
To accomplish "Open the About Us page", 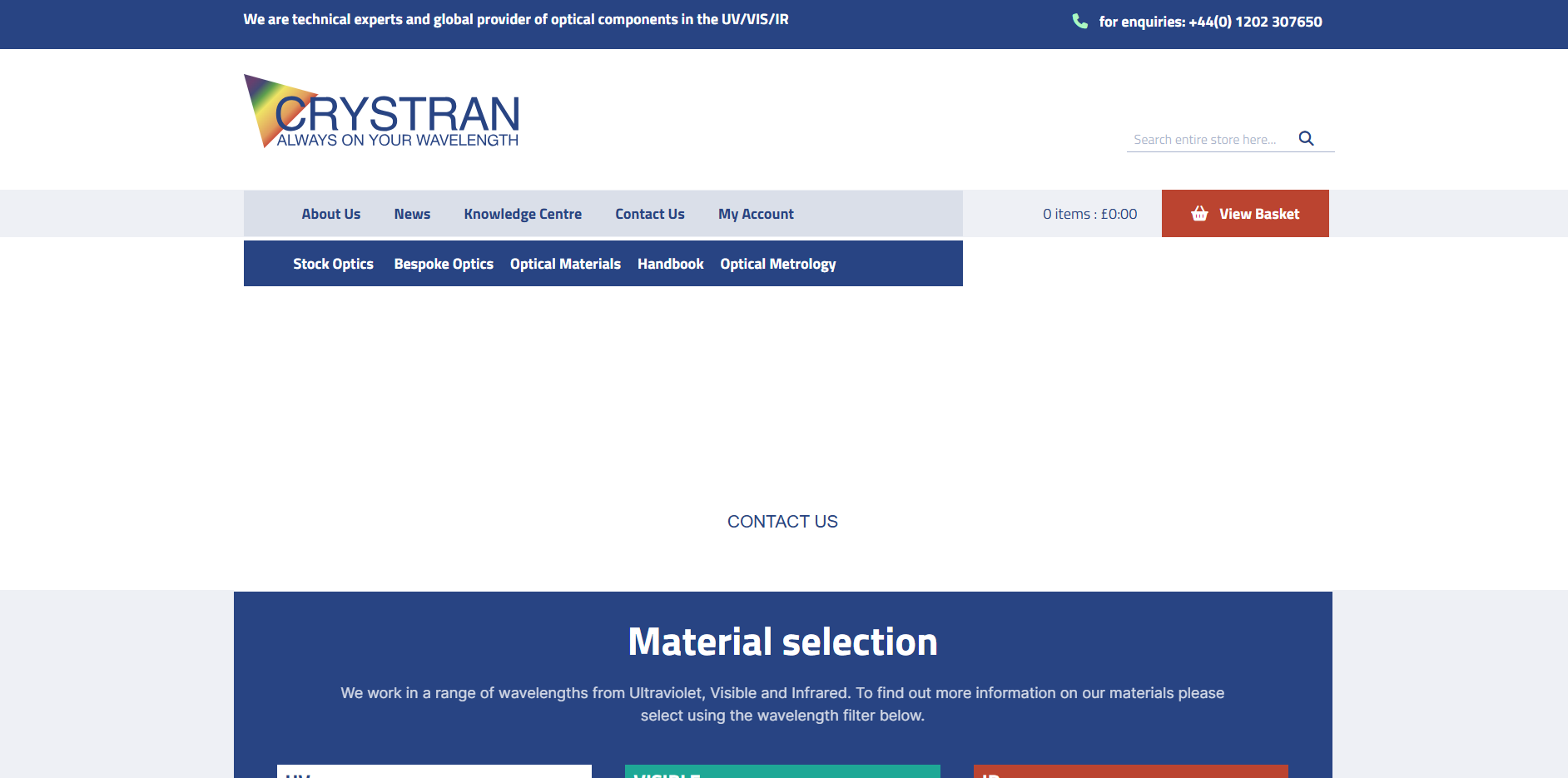I will tap(330, 214).
